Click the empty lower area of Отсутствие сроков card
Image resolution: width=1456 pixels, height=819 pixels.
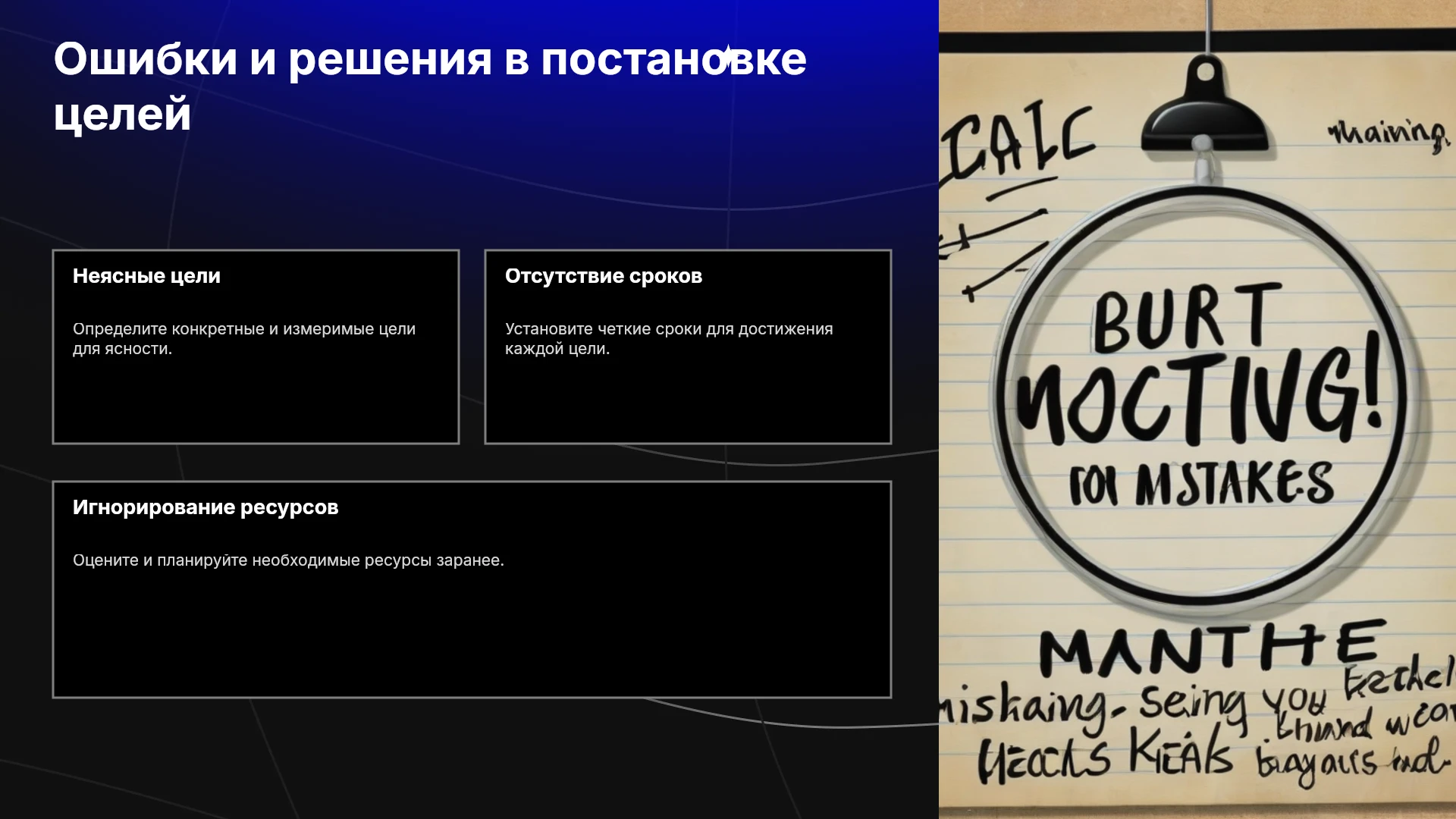click(x=688, y=402)
